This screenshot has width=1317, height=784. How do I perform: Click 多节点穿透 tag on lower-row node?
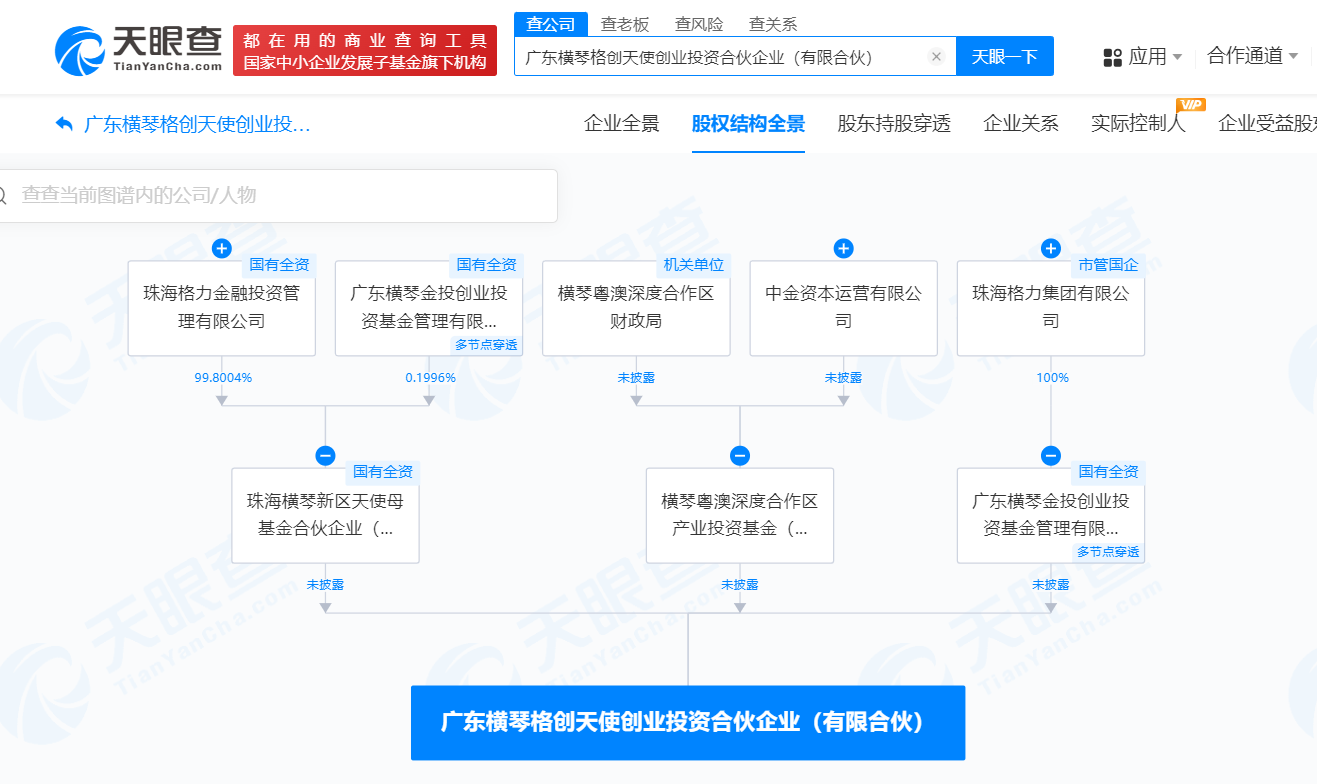click(x=1108, y=552)
